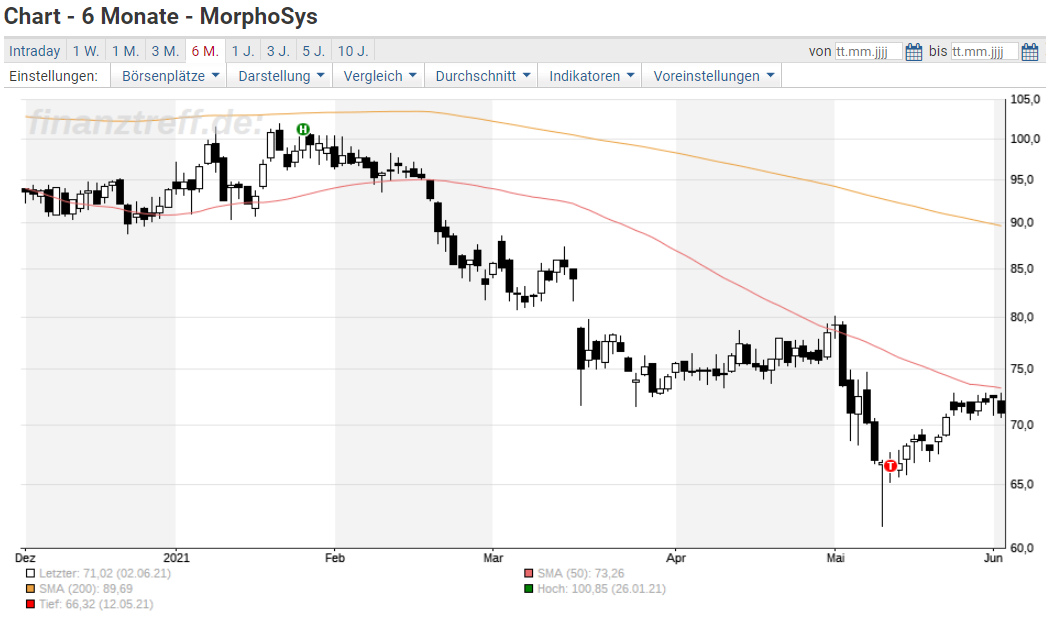Click the 'Einstellungen:' label

point(53,76)
